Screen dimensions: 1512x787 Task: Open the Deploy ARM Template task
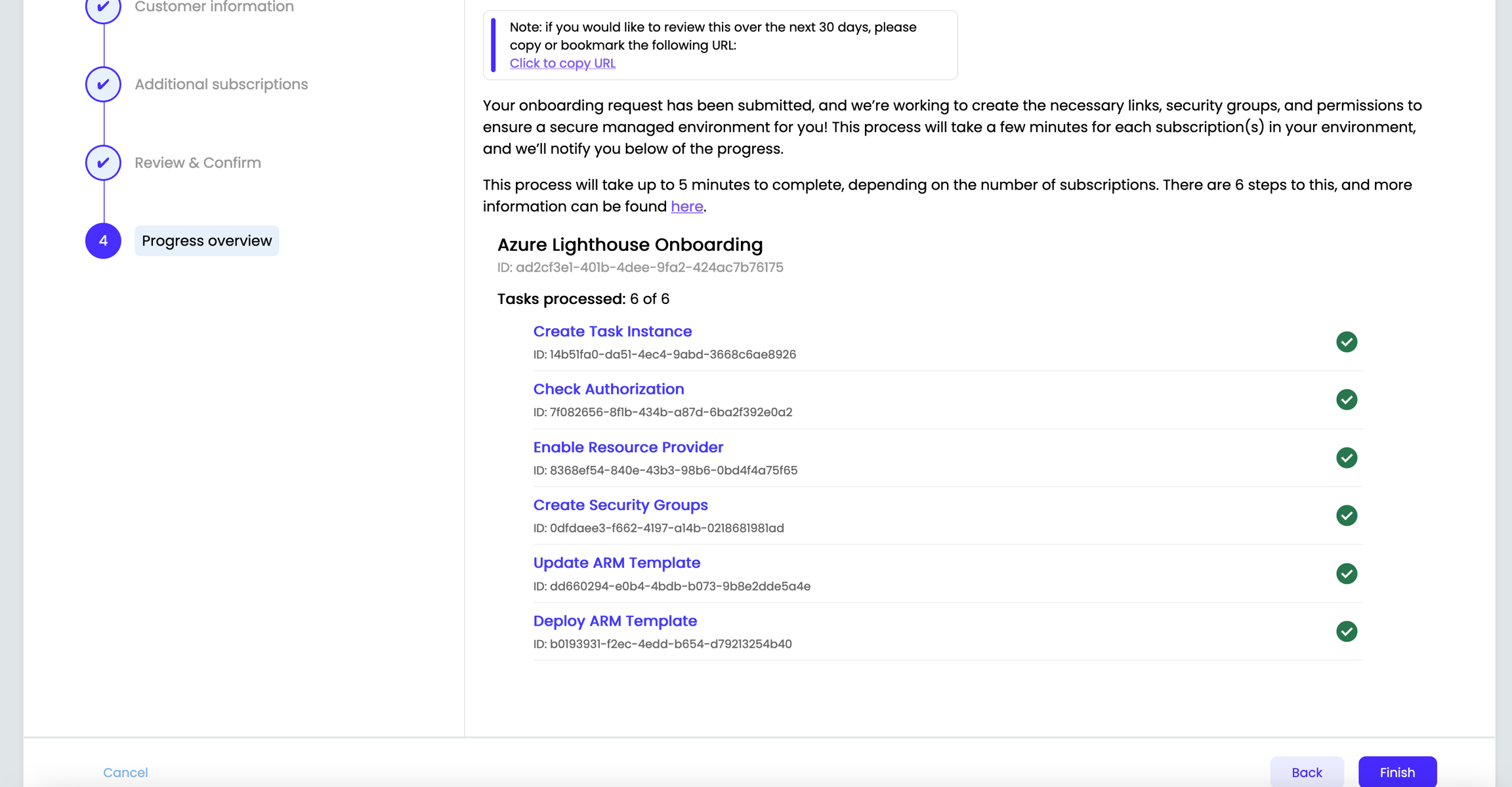pyautogui.click(x=615, y=621)
